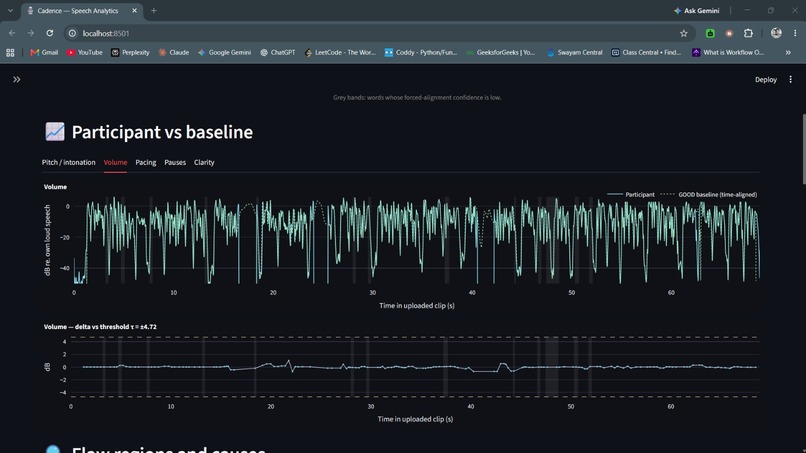Viewport: 806px width, 453px height.
Task: Open the Chrome apps grid shortcut
Action: point(10,52)
